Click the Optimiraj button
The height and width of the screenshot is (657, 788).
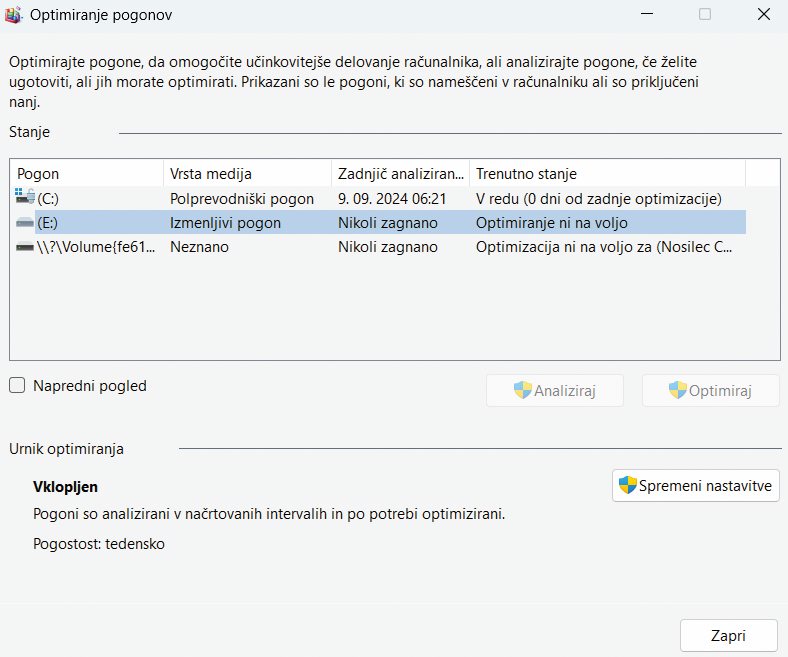(711, 391)
